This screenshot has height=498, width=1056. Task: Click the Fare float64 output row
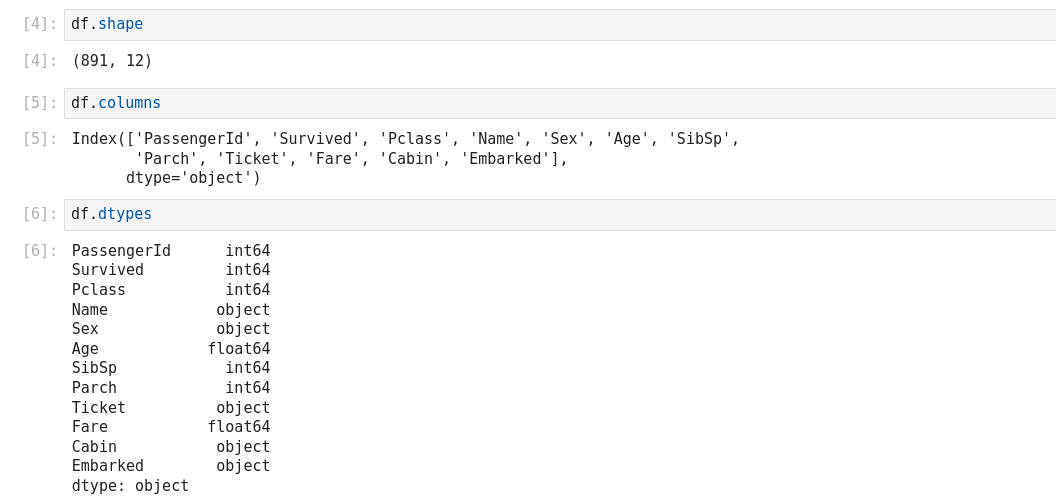[x=171, y=427]
